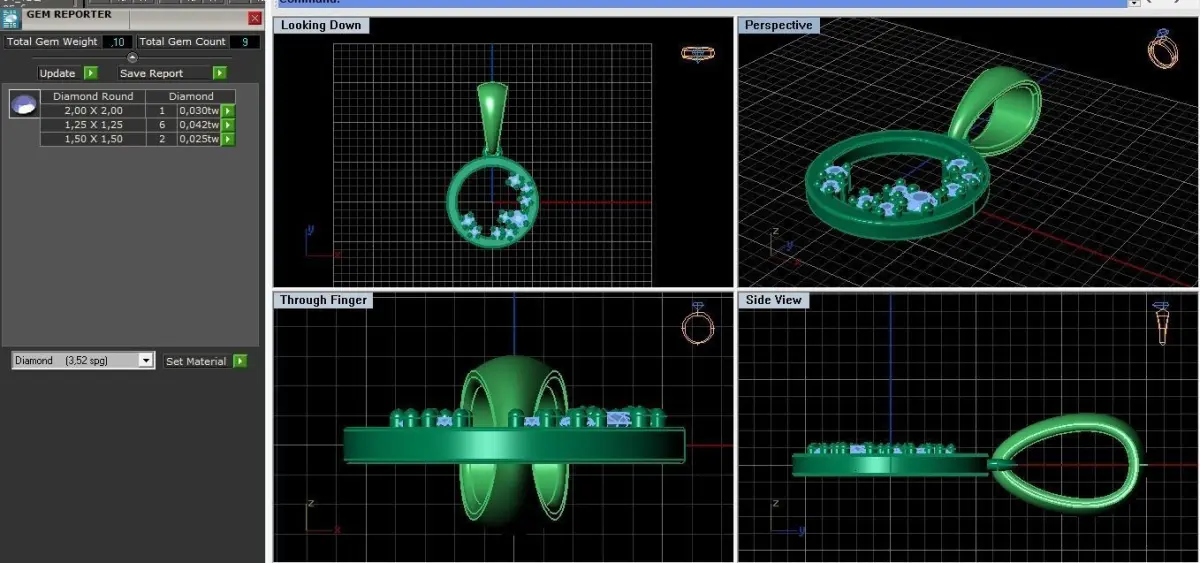Click the Diamond Round column header
The image size is (1200, 563).
click(91, 97)
